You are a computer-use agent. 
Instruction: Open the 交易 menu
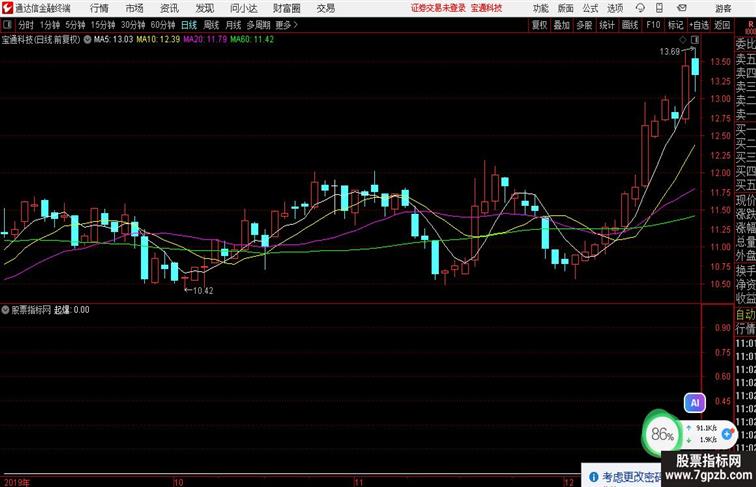pos(325,8)
